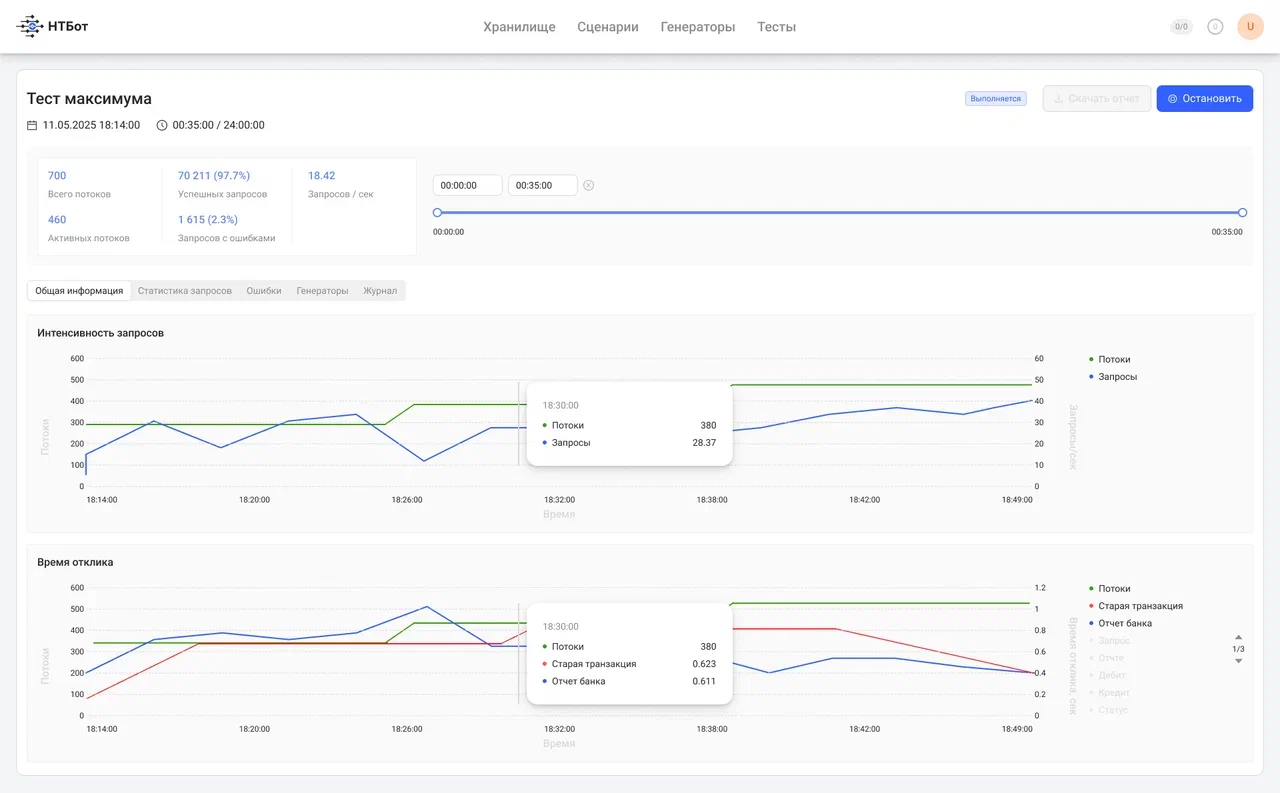Image resolution: width=1280 pixels, height=793 pixels.
Task: Click the right handle of the time slider
Action: tap(1242, 212)
